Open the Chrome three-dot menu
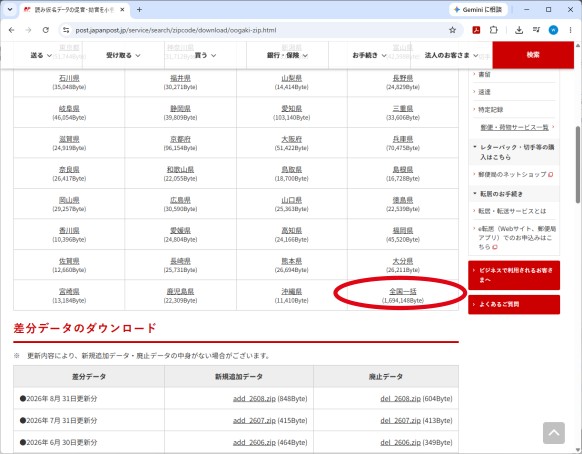 click(570, 30)
